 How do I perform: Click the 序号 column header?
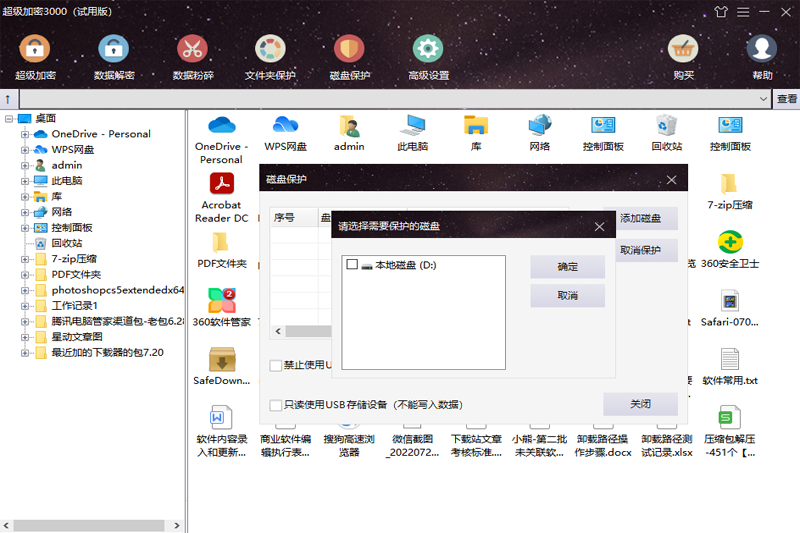[294, 218]
